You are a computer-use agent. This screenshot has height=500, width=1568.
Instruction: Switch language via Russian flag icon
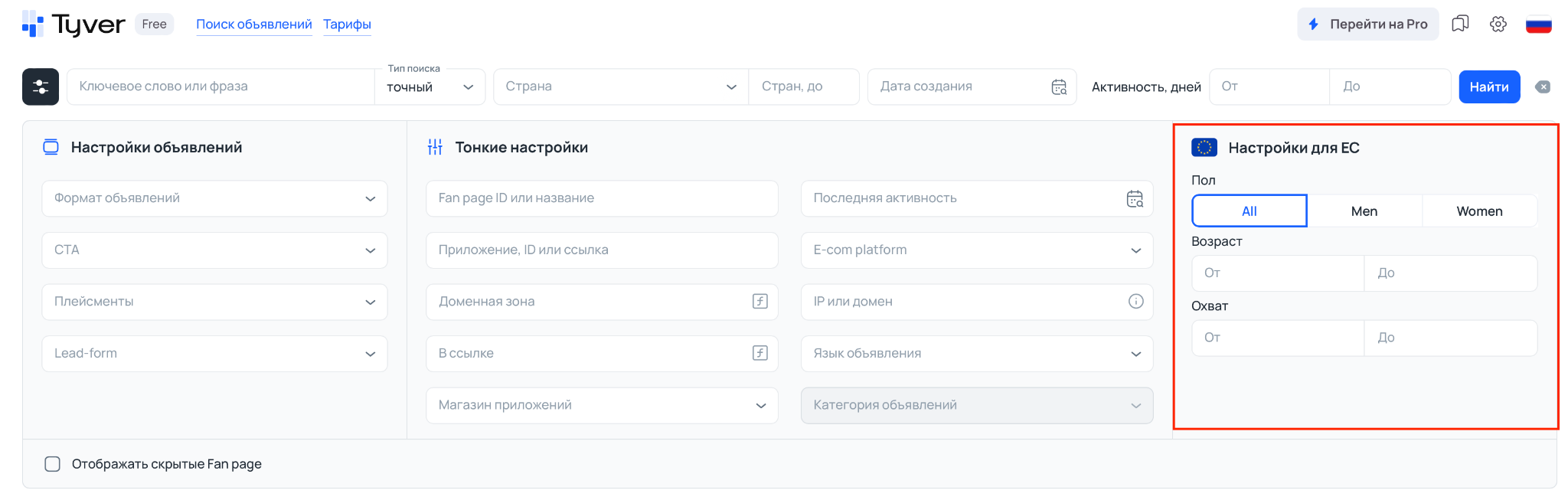1538,25
